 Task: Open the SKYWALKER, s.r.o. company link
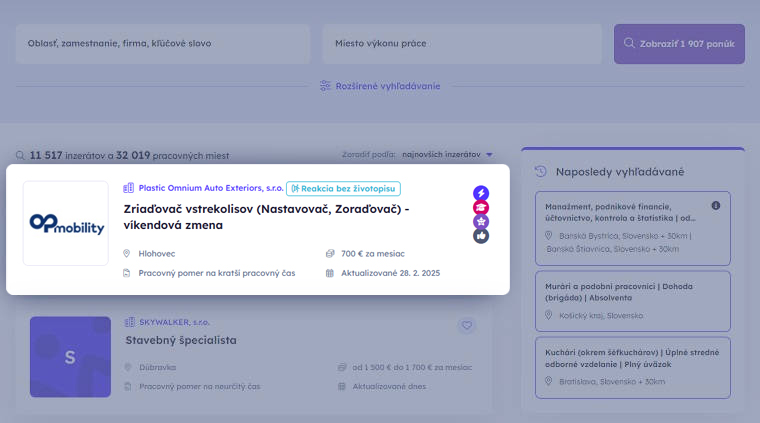point(173,322)
